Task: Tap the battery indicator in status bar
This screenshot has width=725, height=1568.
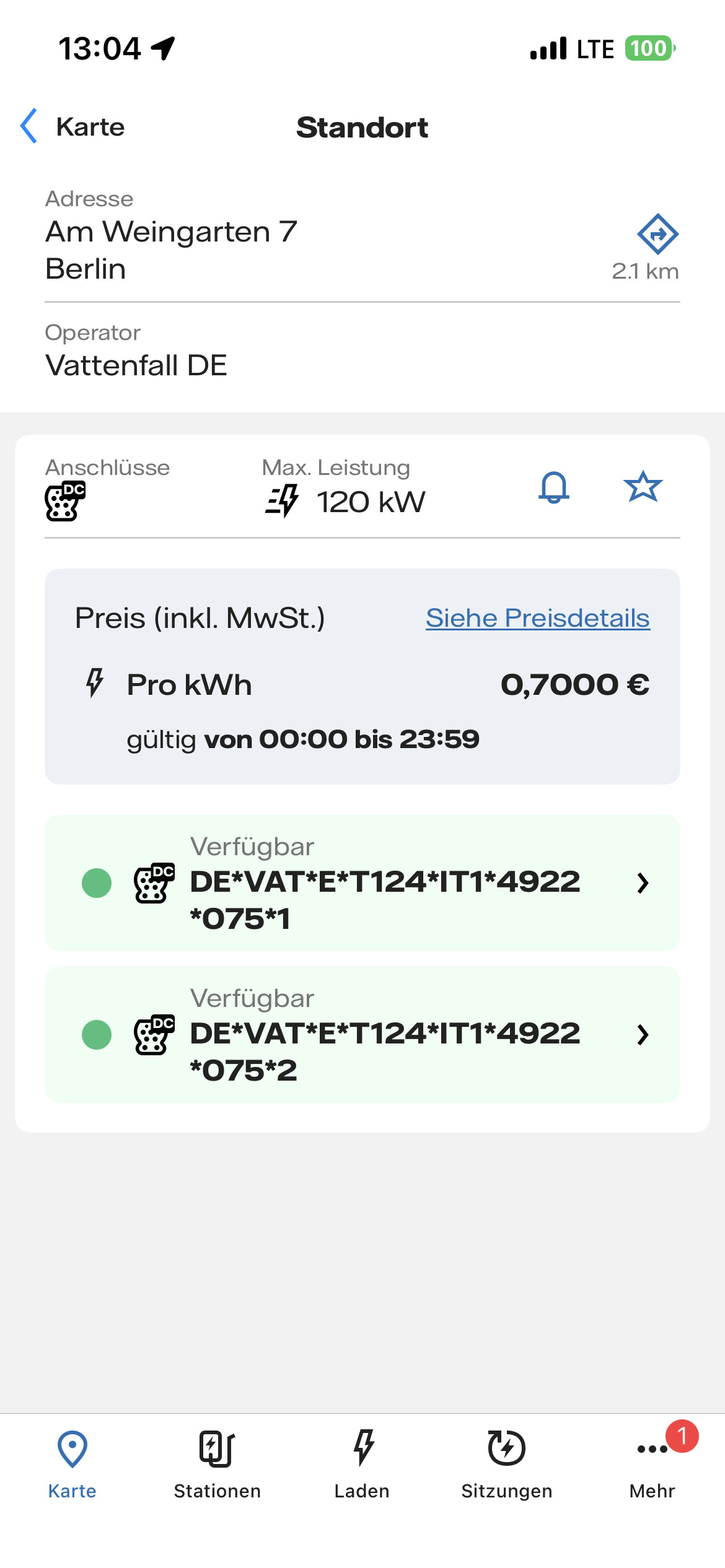Action: pos(649,48)
